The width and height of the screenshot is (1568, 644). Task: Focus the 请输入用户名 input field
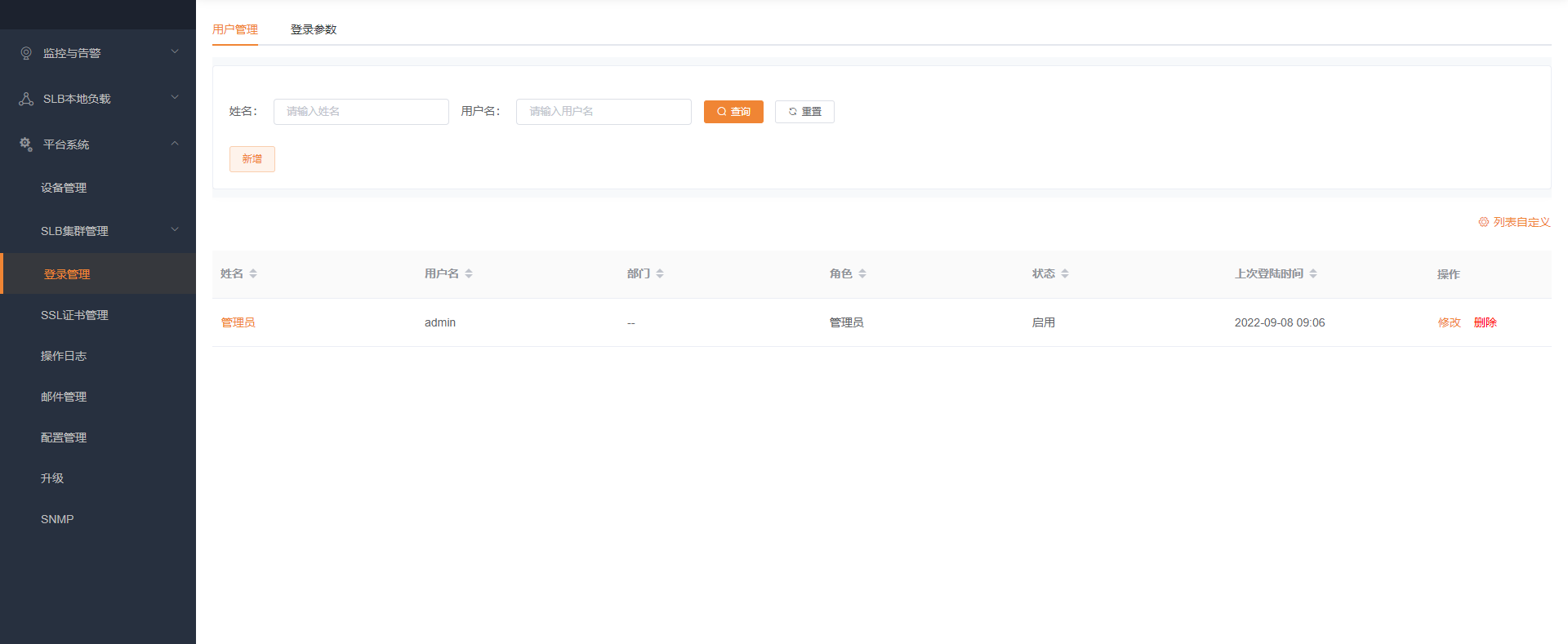pyautogui.click(x=604, y=112)
